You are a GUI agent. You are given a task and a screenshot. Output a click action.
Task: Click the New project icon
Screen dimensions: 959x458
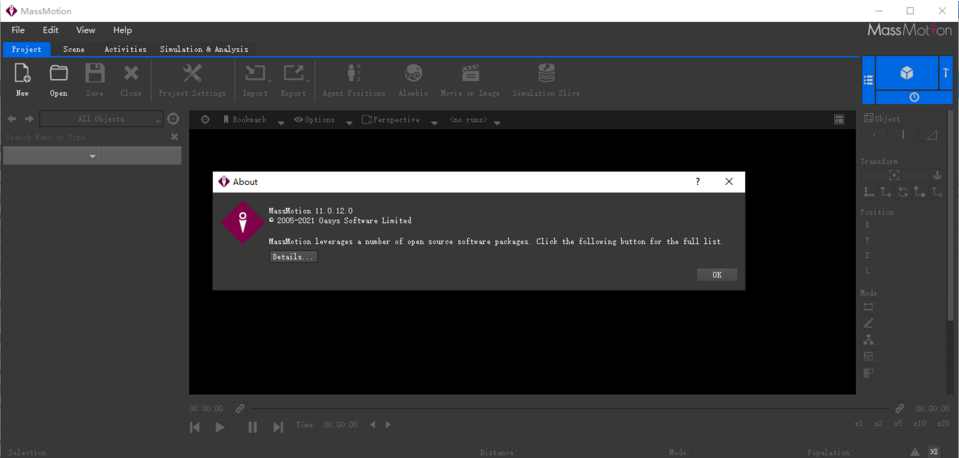(22, 74)
